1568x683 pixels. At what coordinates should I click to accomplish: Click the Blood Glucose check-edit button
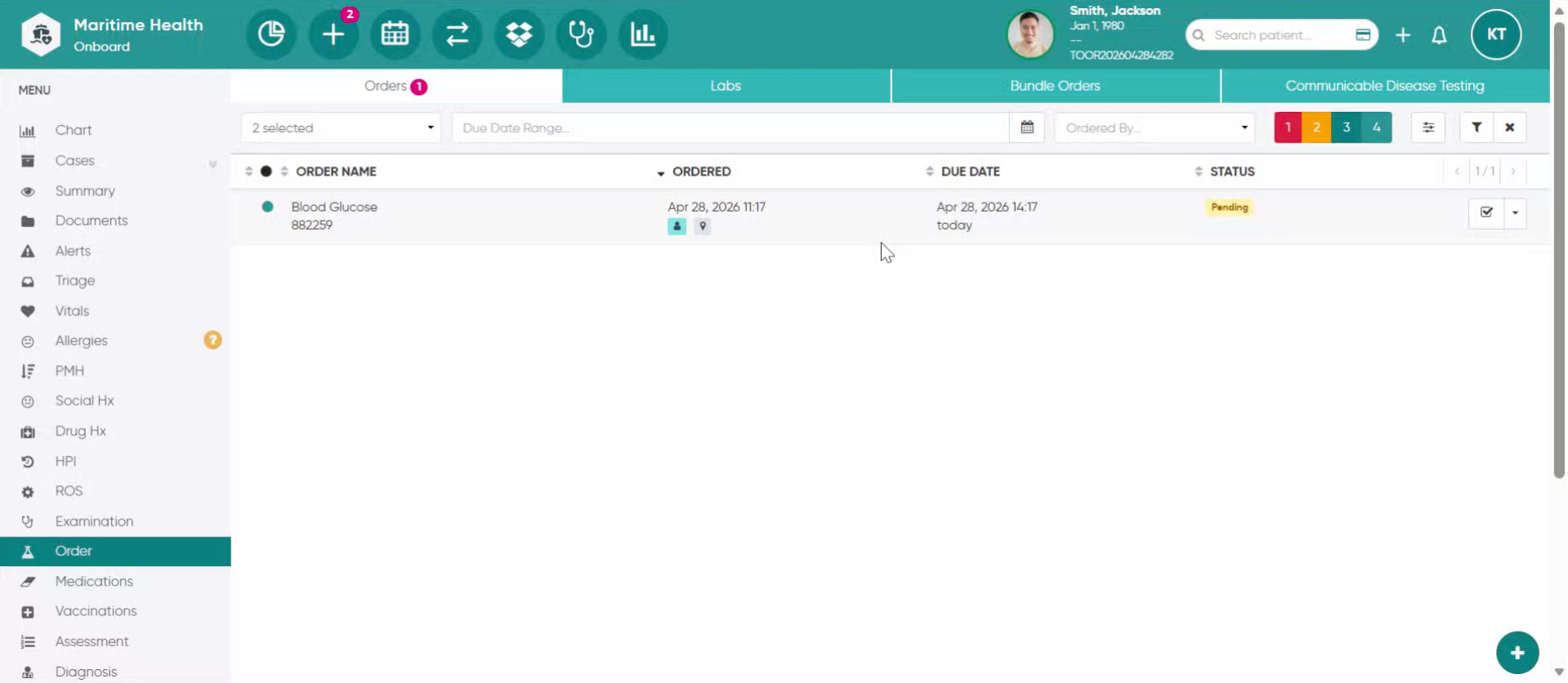point(1486,212)
